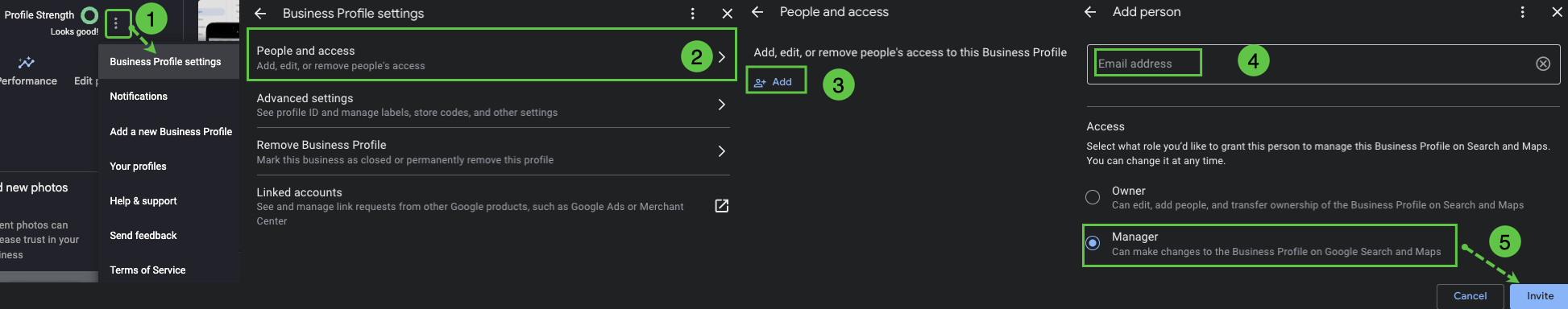
Task: Go back from Business Profile settings
Action: (260, 14)
